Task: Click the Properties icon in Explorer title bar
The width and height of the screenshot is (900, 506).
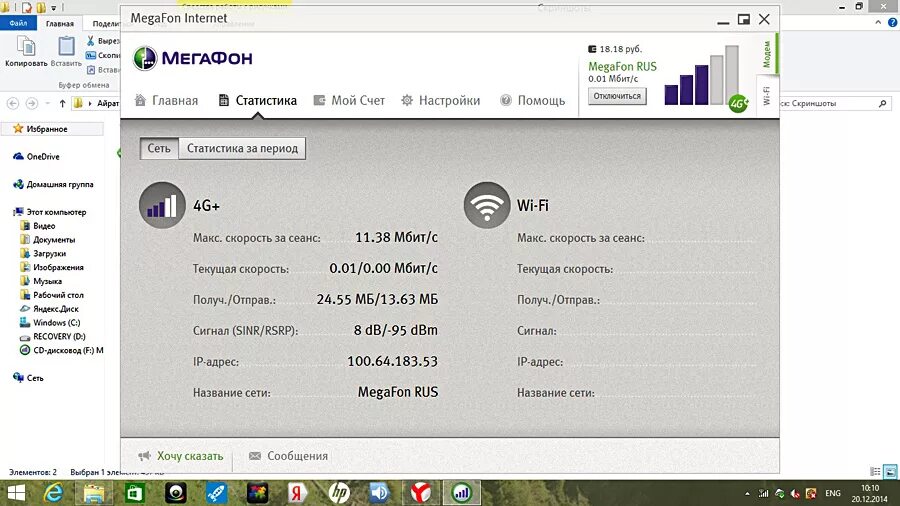Action: coord(26,7)
